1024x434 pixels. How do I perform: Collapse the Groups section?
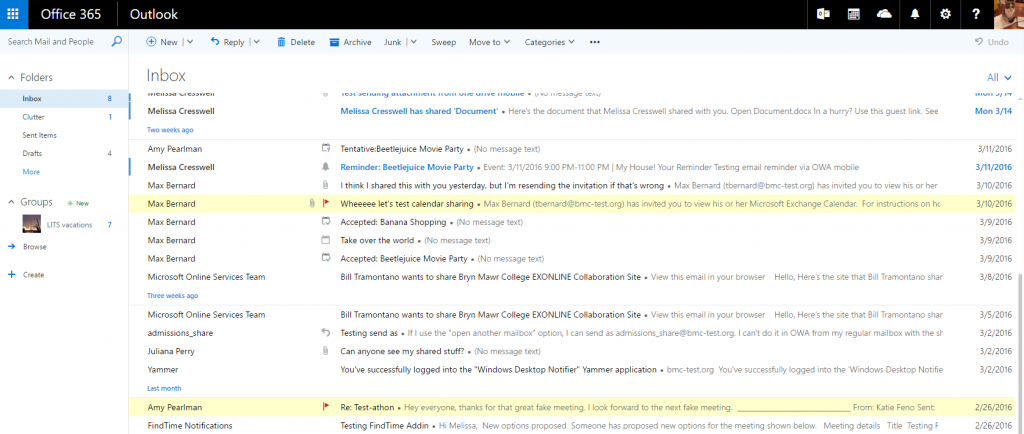click(x=11, y=202)
